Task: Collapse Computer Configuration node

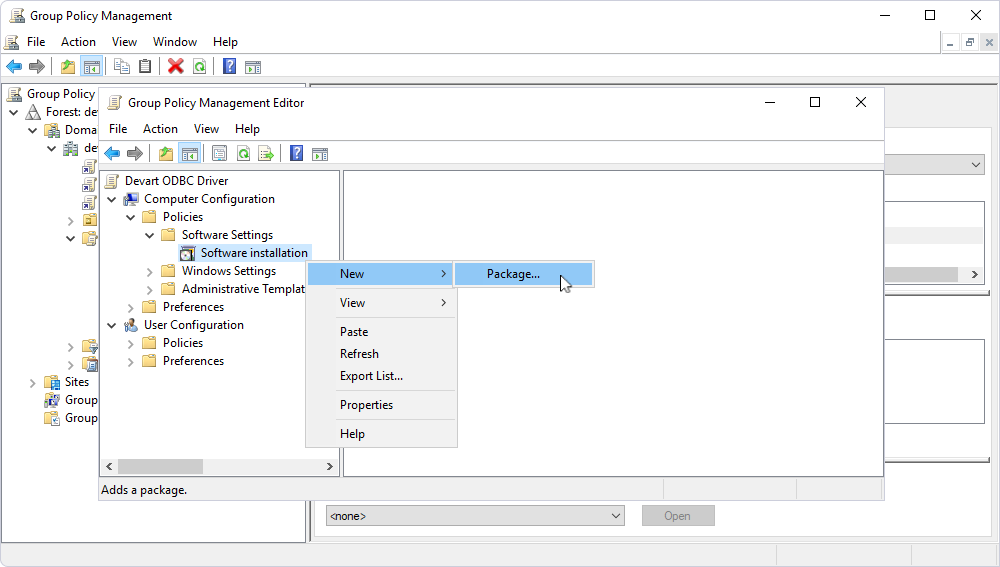Action: (112, 200)
